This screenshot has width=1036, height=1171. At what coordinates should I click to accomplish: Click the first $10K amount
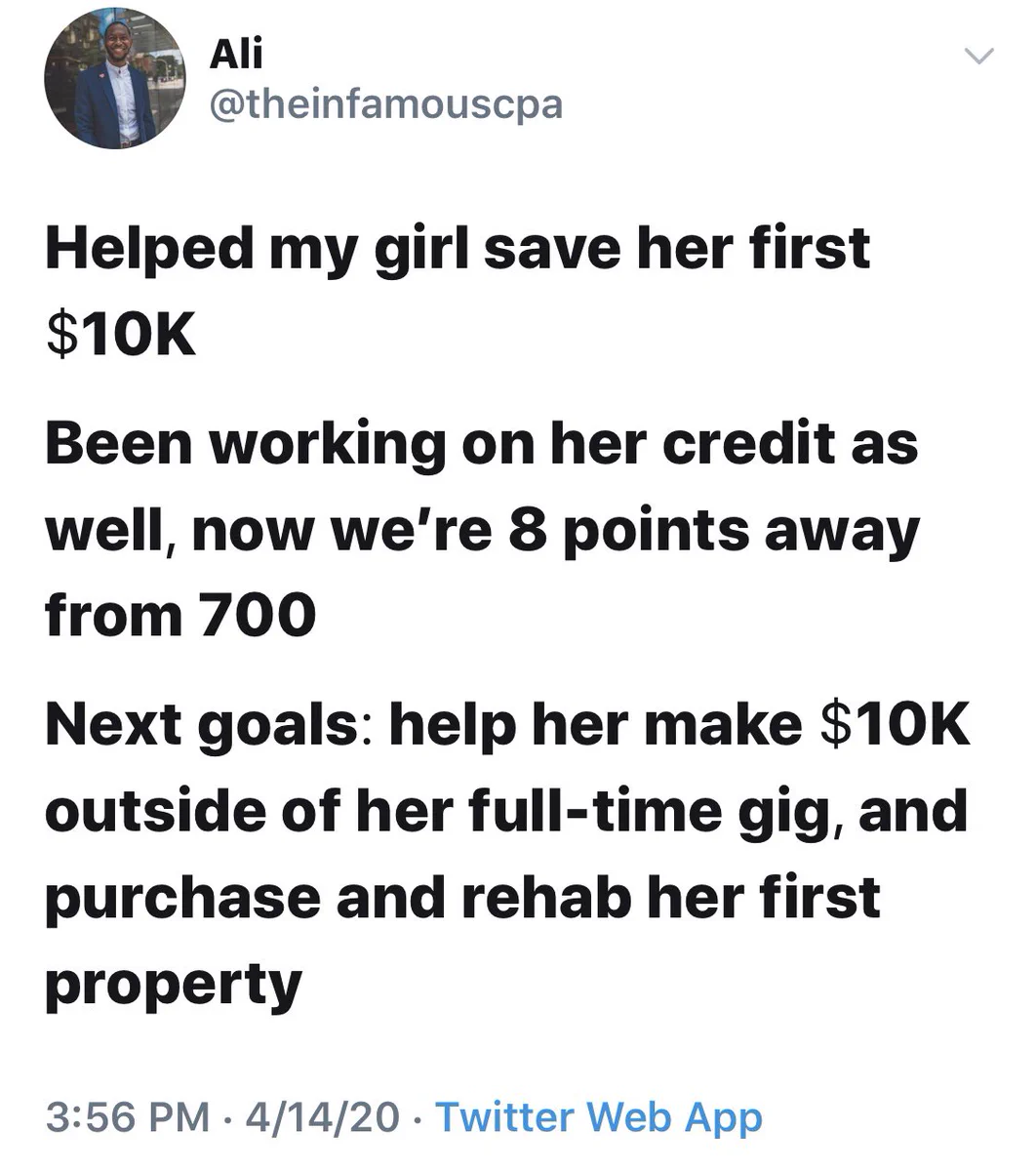coord(121,334)
